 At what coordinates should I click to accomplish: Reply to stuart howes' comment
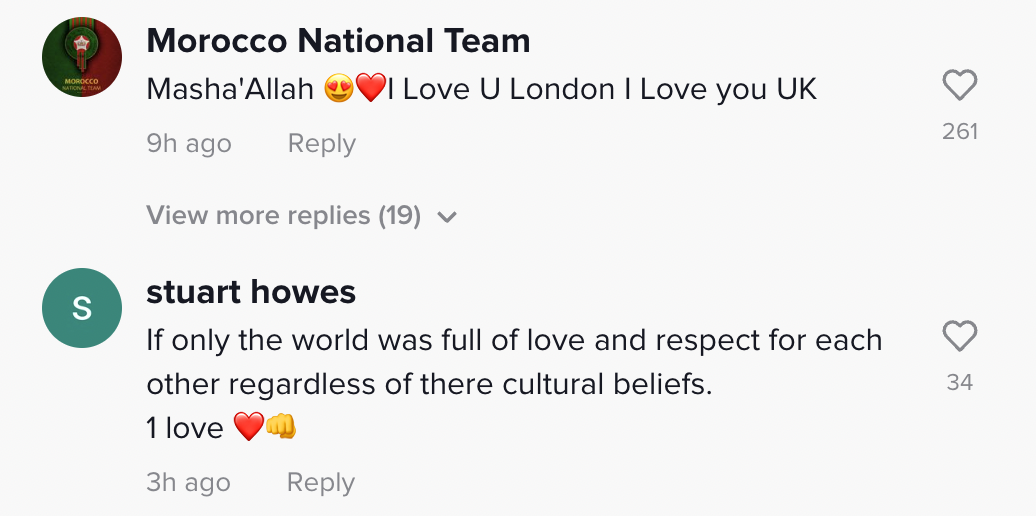coord(321,483)
